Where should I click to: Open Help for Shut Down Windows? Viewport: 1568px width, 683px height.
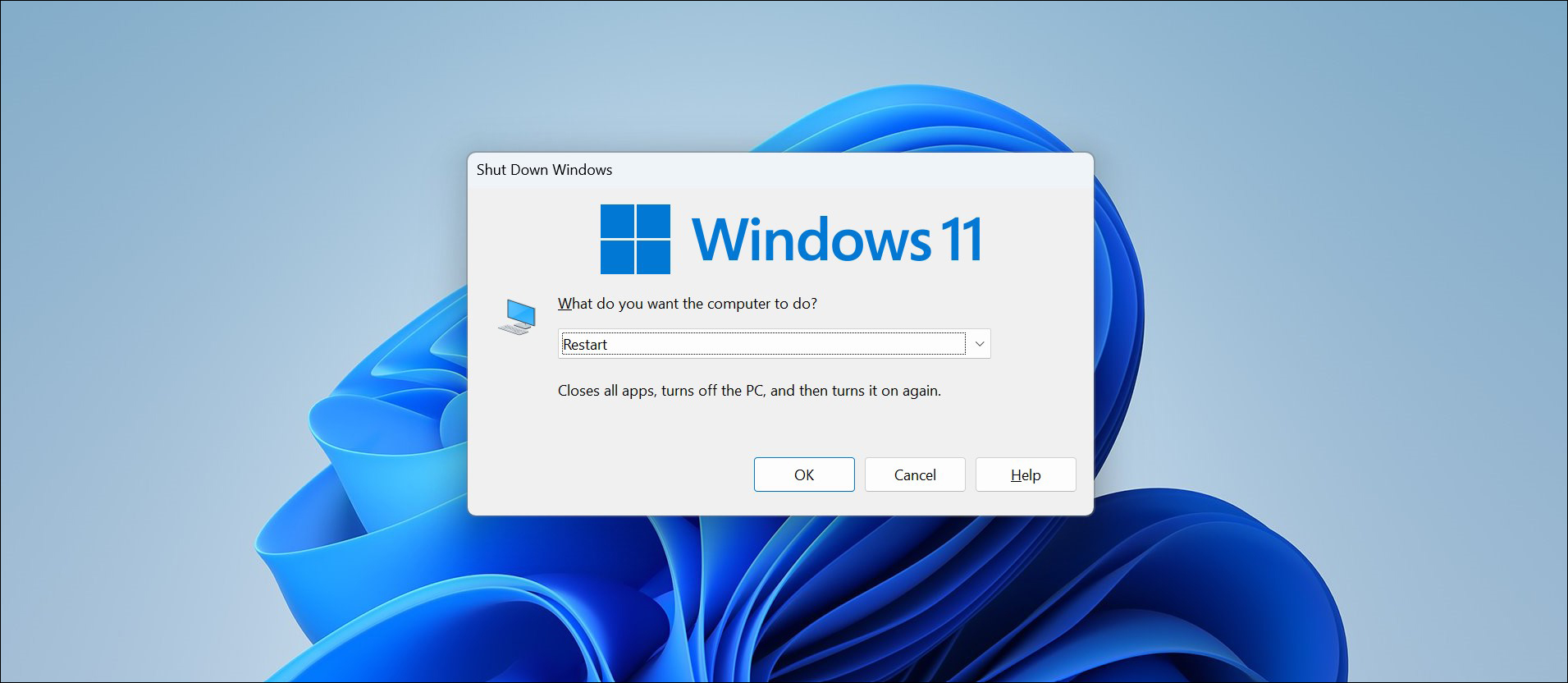click(x=1026, y=474)
